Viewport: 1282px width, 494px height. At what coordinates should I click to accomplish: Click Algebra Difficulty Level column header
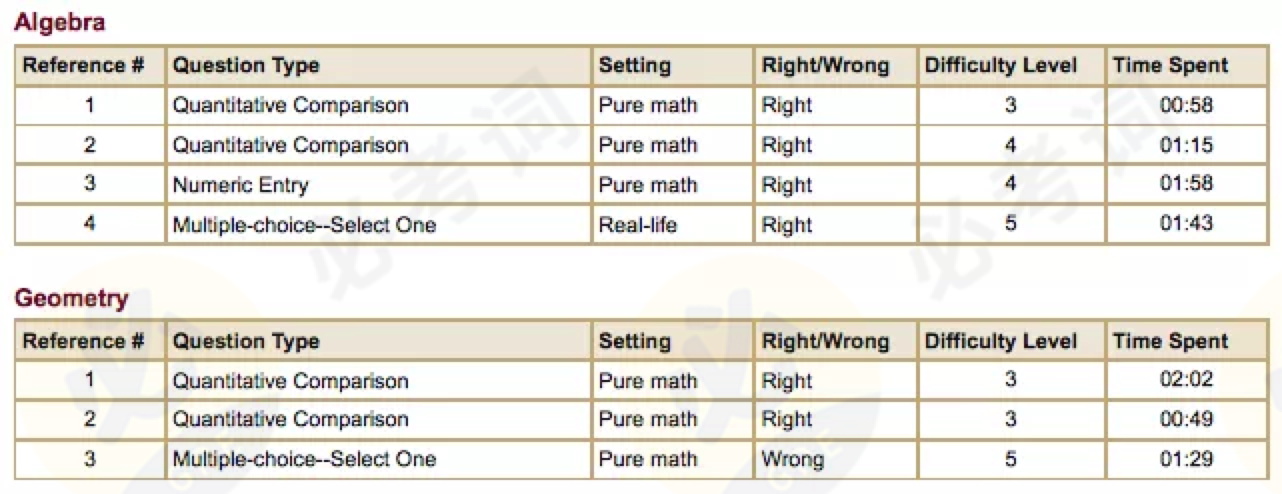pos(1011,66)
